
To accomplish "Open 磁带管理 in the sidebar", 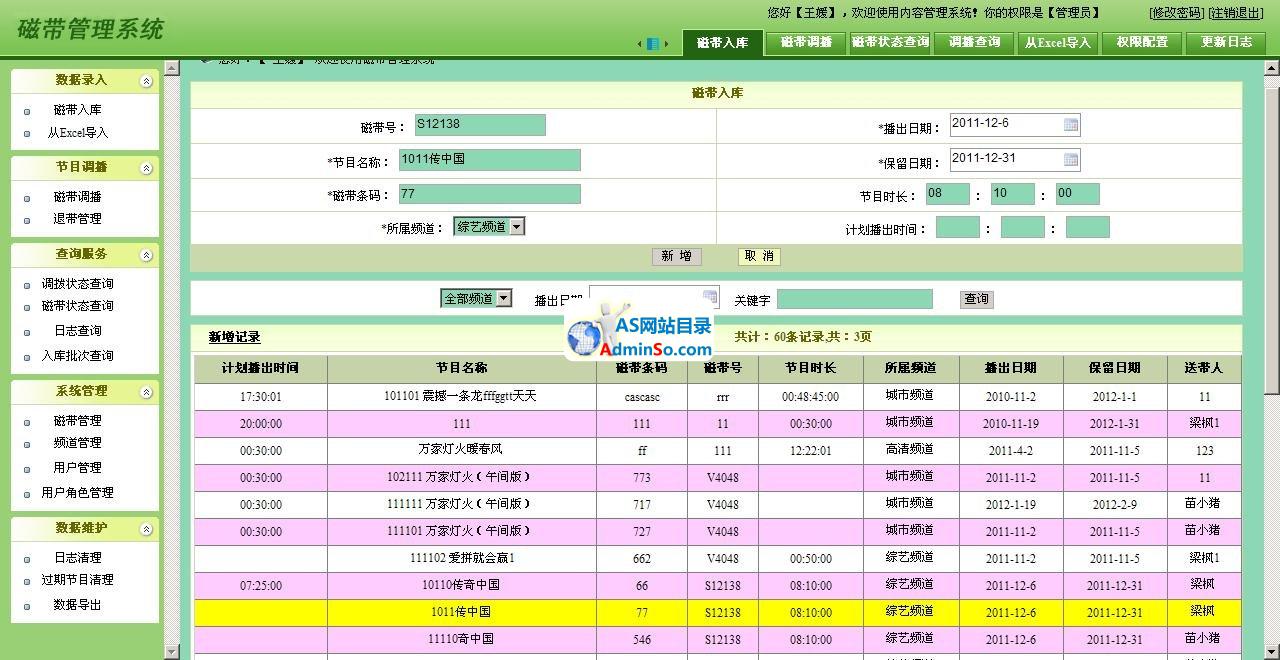I will click(77, 421).
